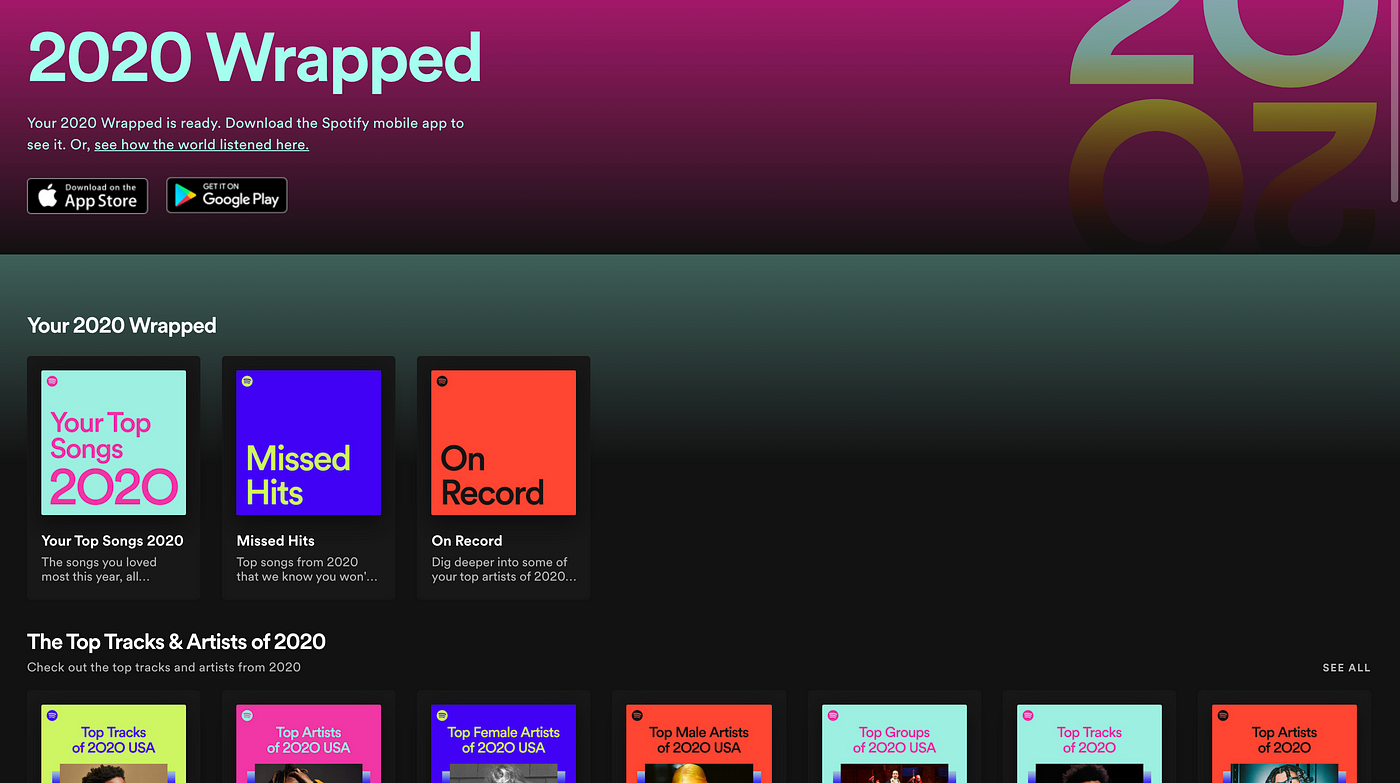Open 'see how the world listened here' link

point(201,145)
